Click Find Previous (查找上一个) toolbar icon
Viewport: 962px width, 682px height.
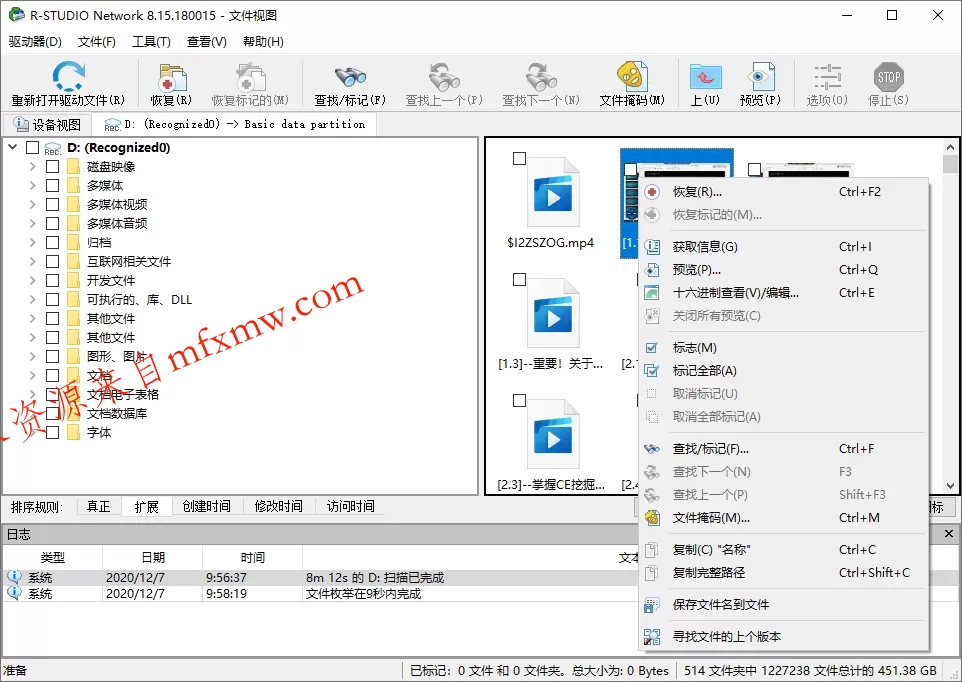tap(444, 77)
